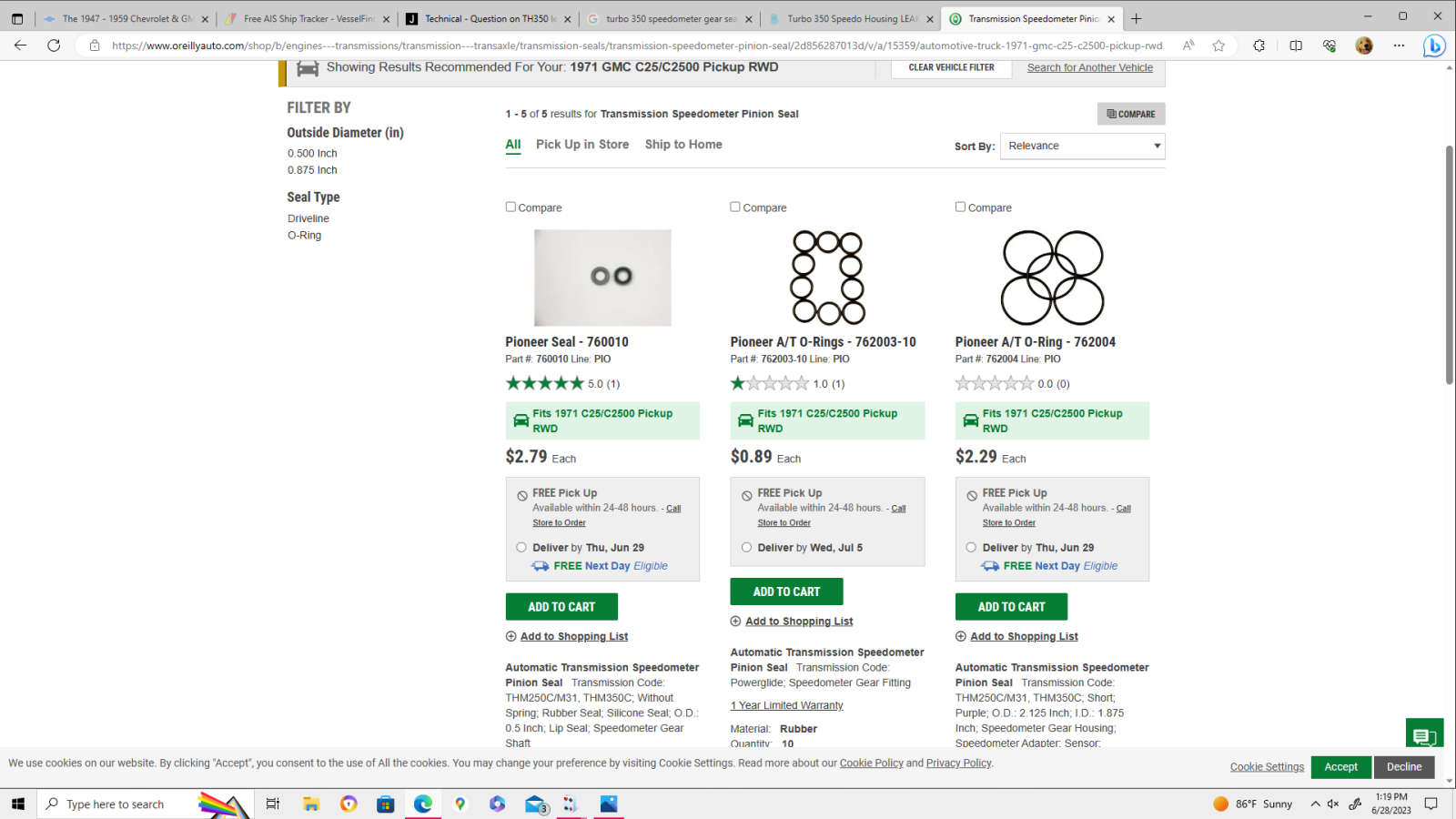Screen dimensions: 1456x819
Task: Filter by 0.500 Inch outside diameter
Action: (x=312, y=154)
